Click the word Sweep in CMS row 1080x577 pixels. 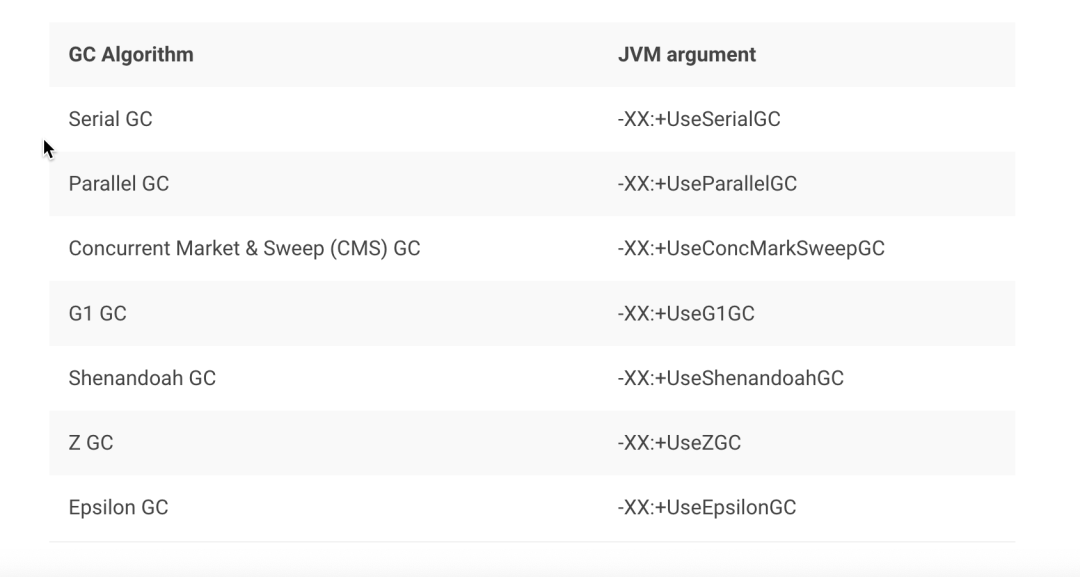click(292, 248)
